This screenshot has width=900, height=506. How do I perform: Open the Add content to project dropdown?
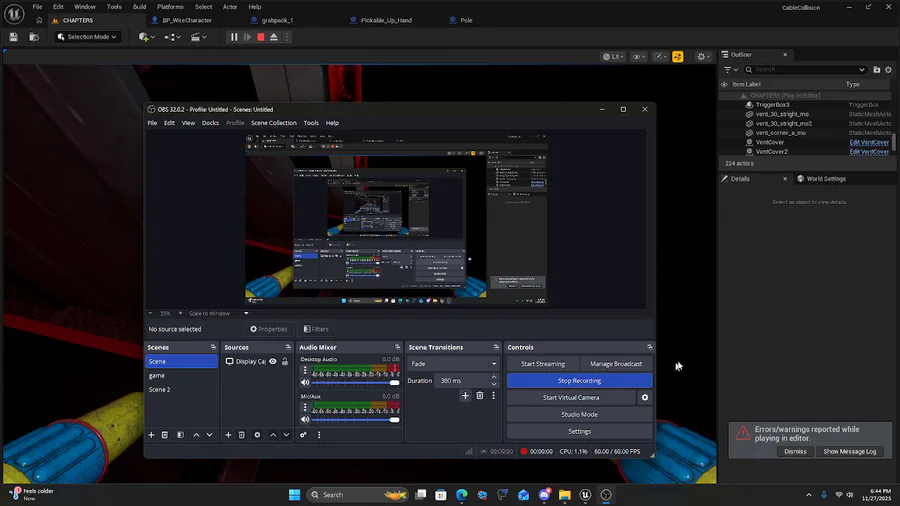[x=147, y=37]
